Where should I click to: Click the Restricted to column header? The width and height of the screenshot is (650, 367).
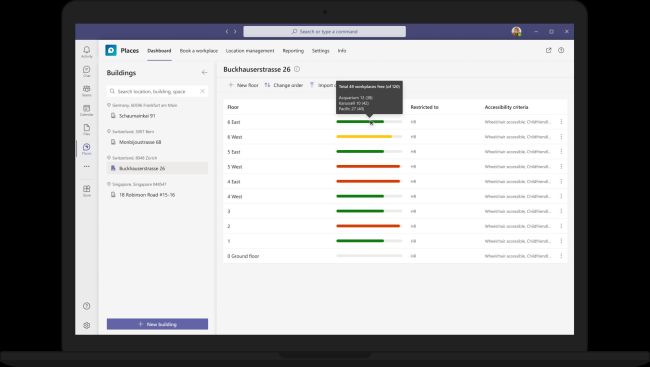[x=424, y=107]
